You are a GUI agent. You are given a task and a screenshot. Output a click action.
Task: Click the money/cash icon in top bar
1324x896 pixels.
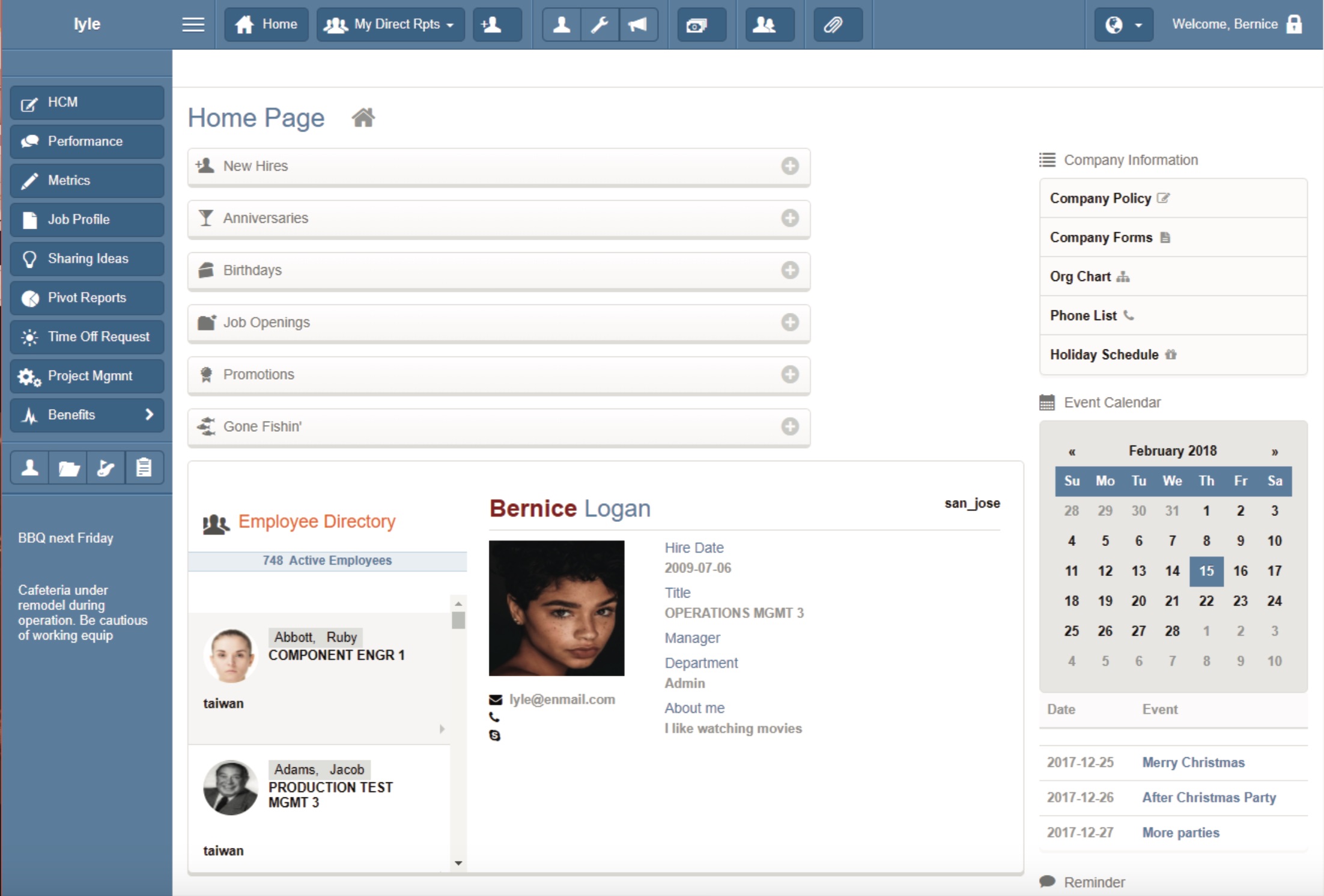click(x=697, y=25)
